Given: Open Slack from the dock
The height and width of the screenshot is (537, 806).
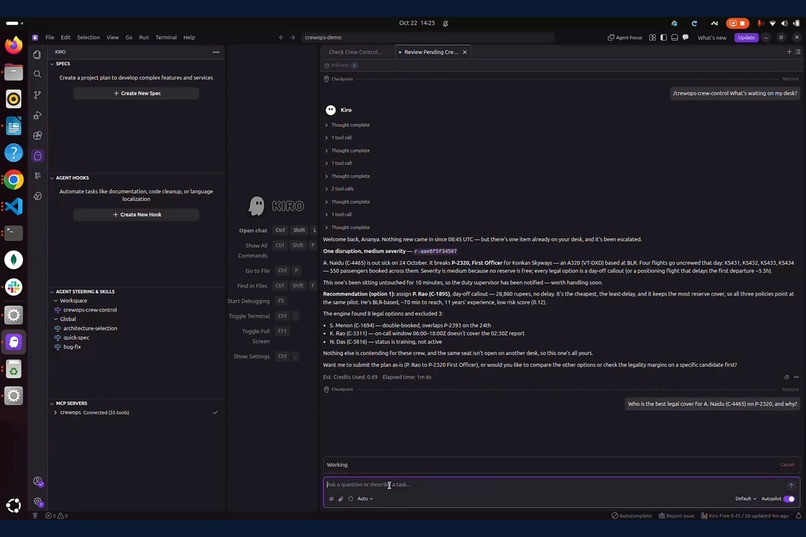Looking at the screenshot, I should [14, 287].
